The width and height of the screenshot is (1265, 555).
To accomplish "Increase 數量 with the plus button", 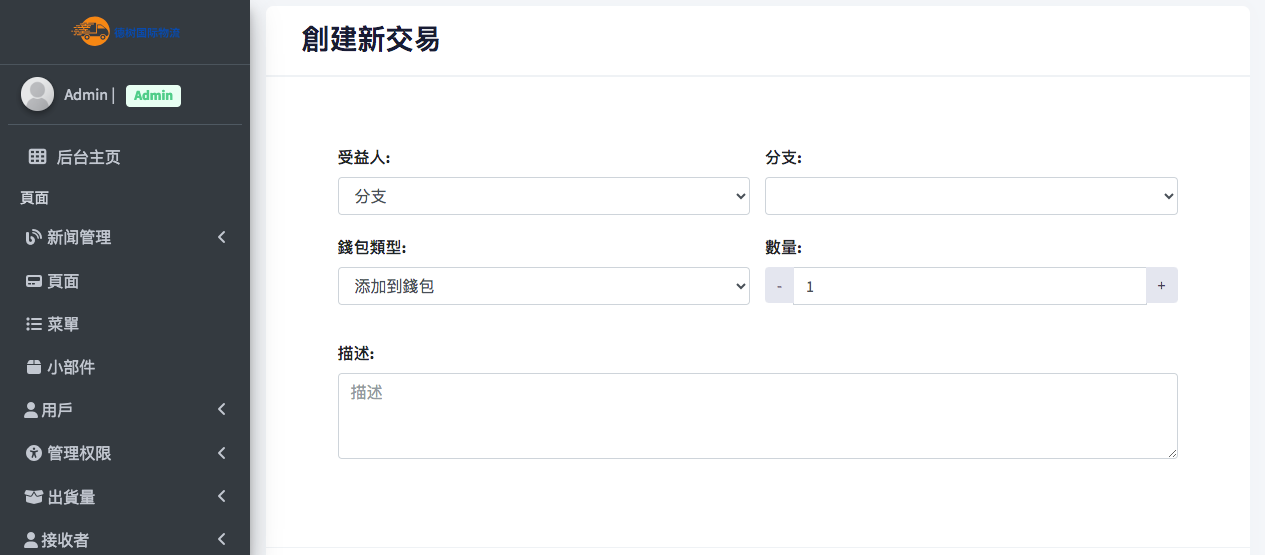I will tap(1161, 286).
